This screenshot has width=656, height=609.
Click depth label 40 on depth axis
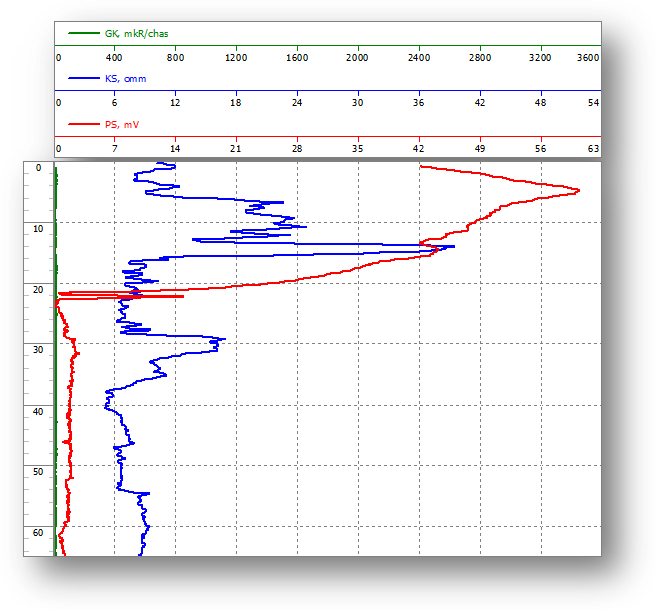pyautogui.click(x=38, y=412)
